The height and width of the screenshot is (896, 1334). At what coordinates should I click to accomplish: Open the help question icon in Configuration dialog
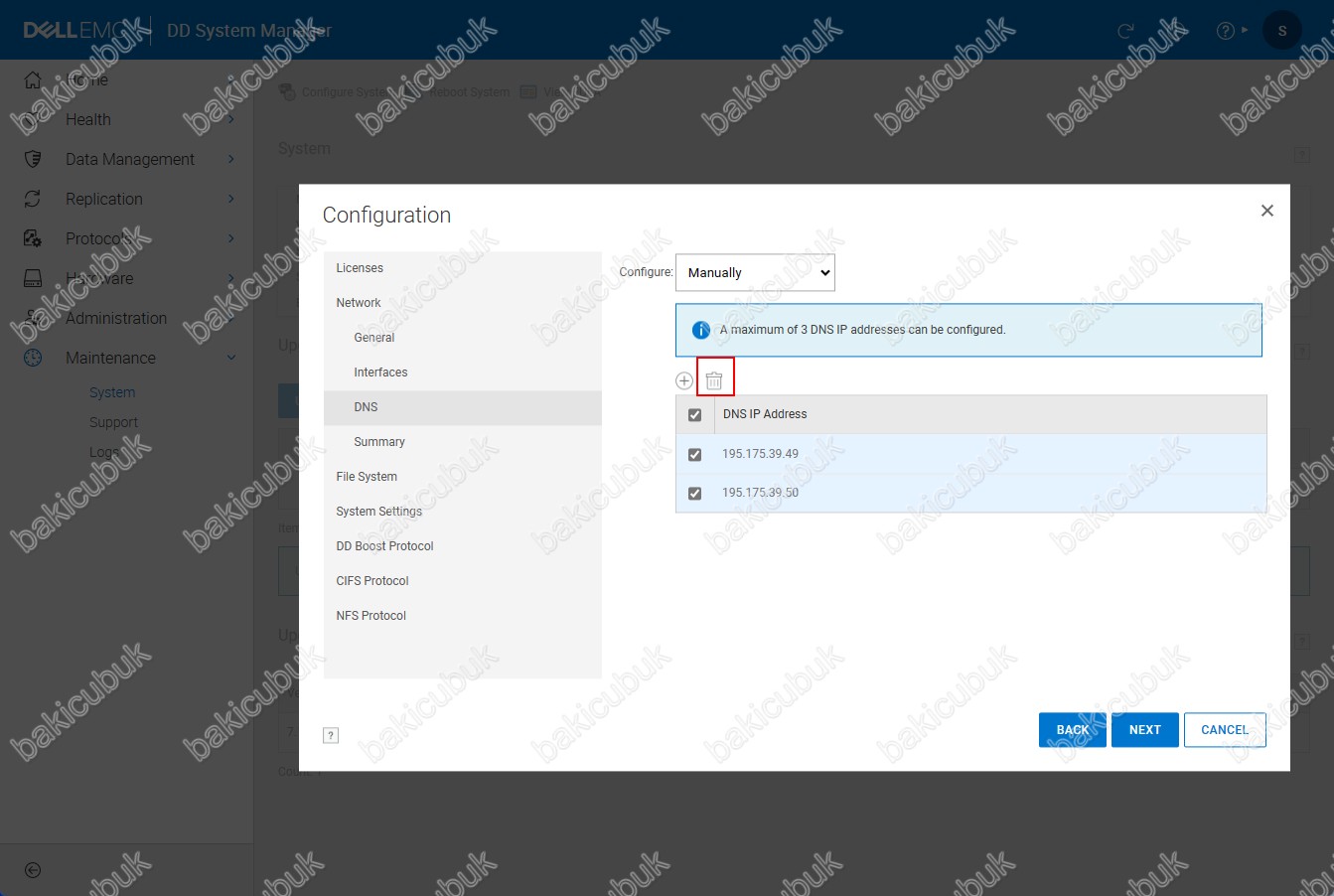332,735
